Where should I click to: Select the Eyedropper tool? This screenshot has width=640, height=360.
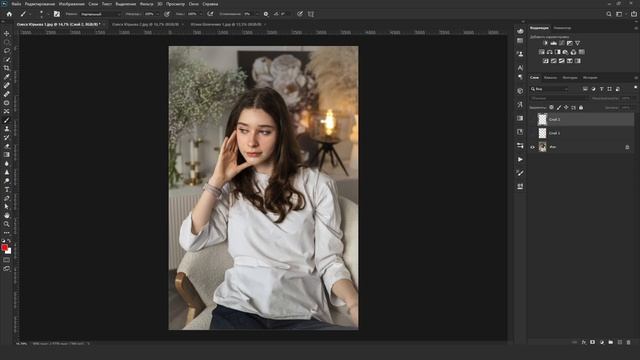[7, 77]
